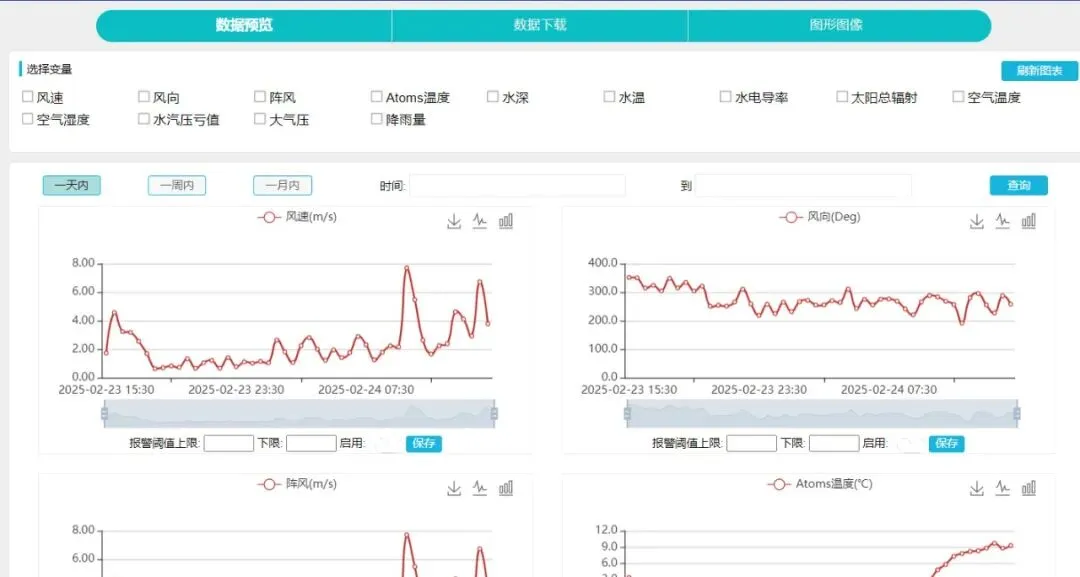This screenshot has width=1080, height=577.
Task: Switch Atoms温度 chart to line view
Action: 1003,489
